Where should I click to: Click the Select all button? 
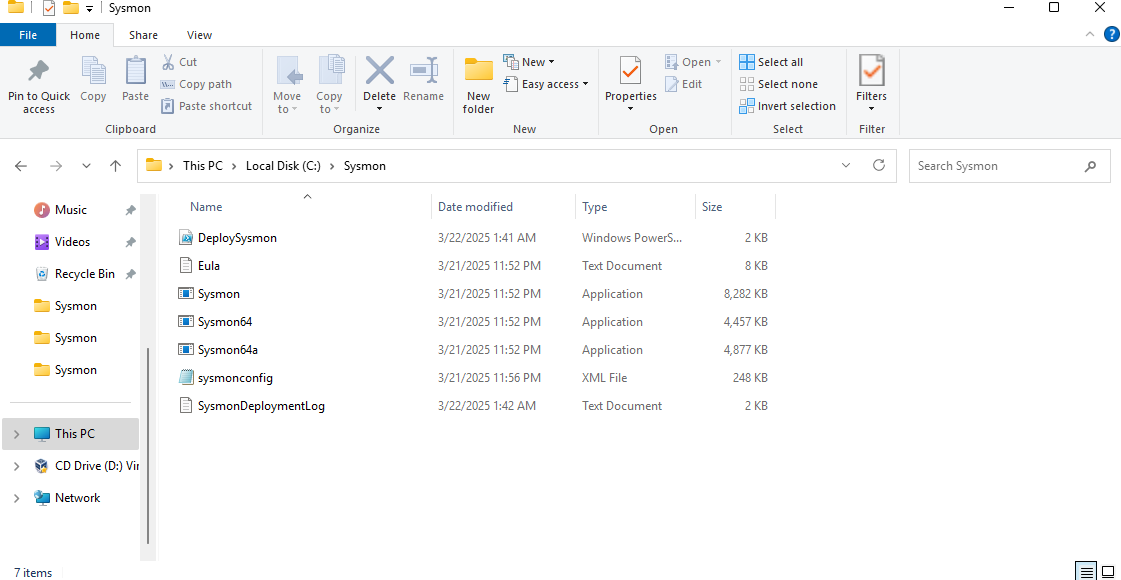pyautogui.click(x=771, y=62)
